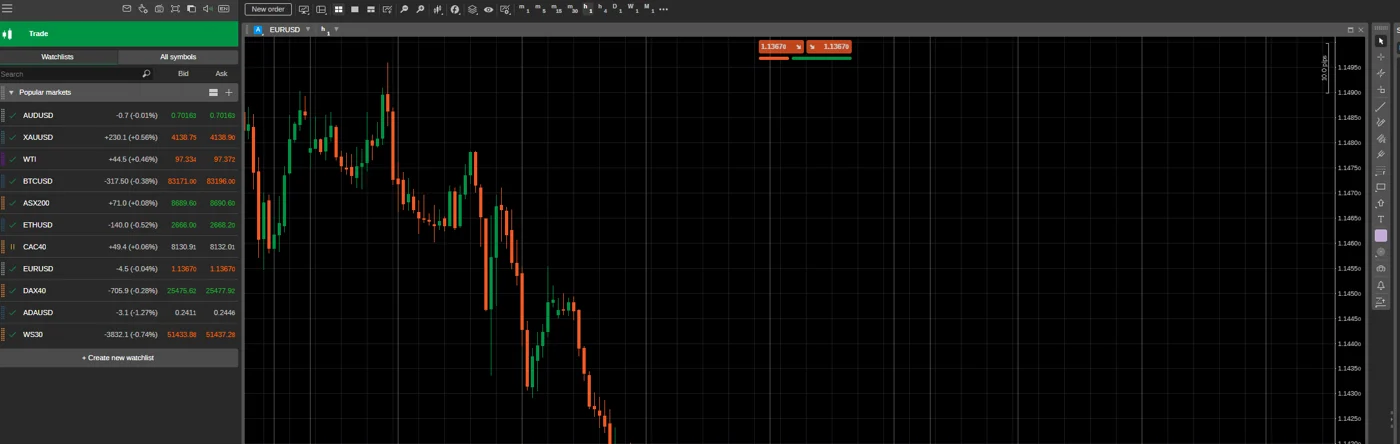Select the EURUSD watchlist row
Screen dimensions: 1400x444
tap(119, 269)
